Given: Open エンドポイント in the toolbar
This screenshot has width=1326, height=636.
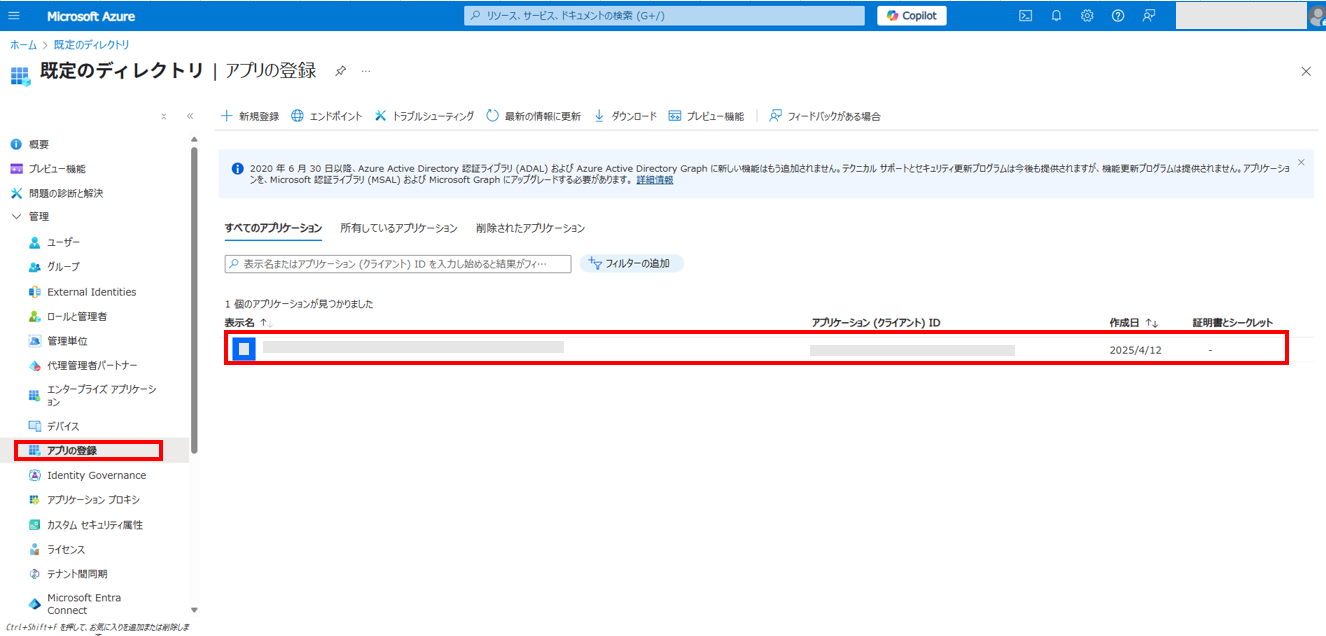Looking at the screenshot, I should (x=327, y=116).
